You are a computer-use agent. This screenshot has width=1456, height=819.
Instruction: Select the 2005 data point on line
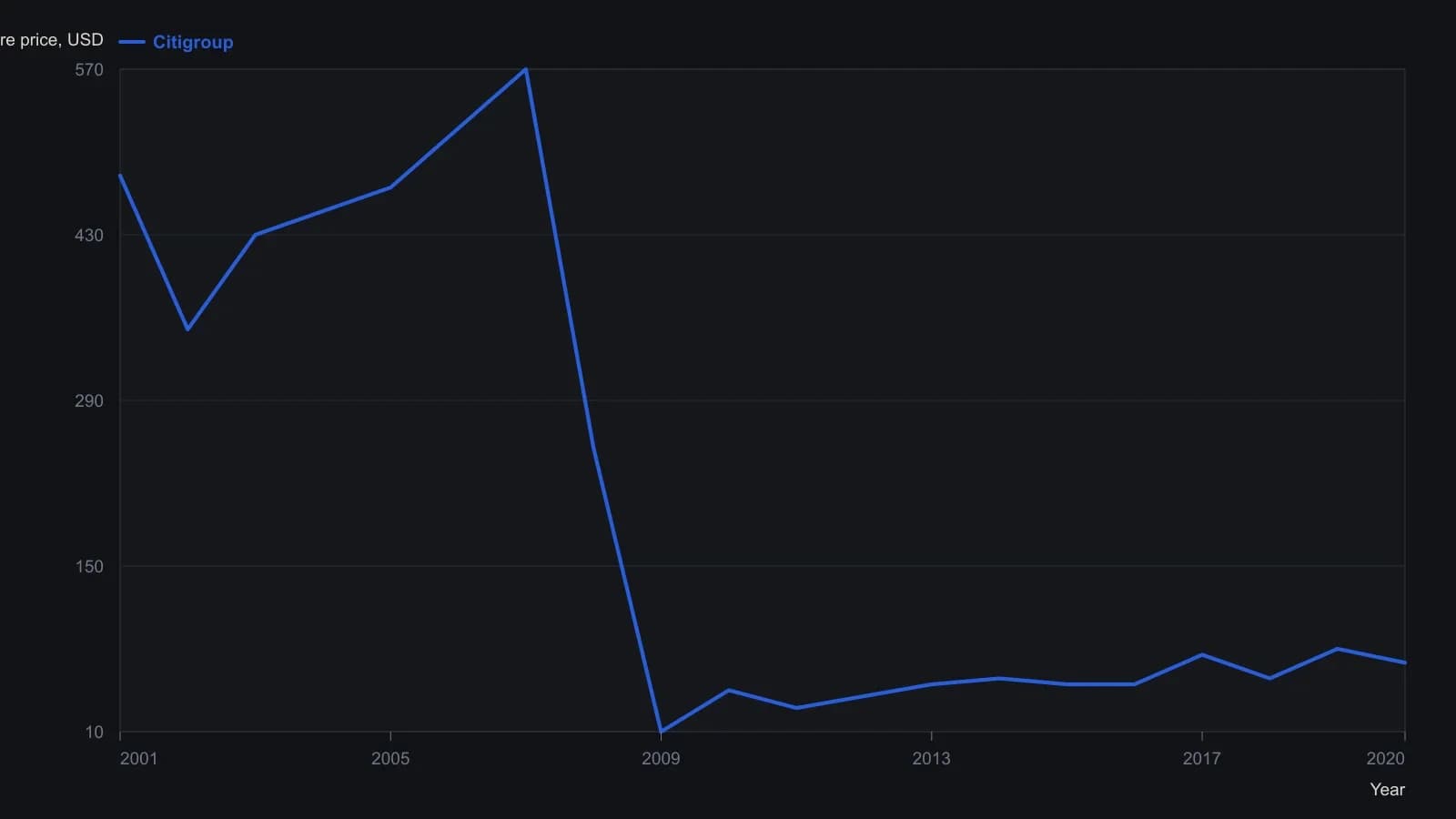[390, 187]
